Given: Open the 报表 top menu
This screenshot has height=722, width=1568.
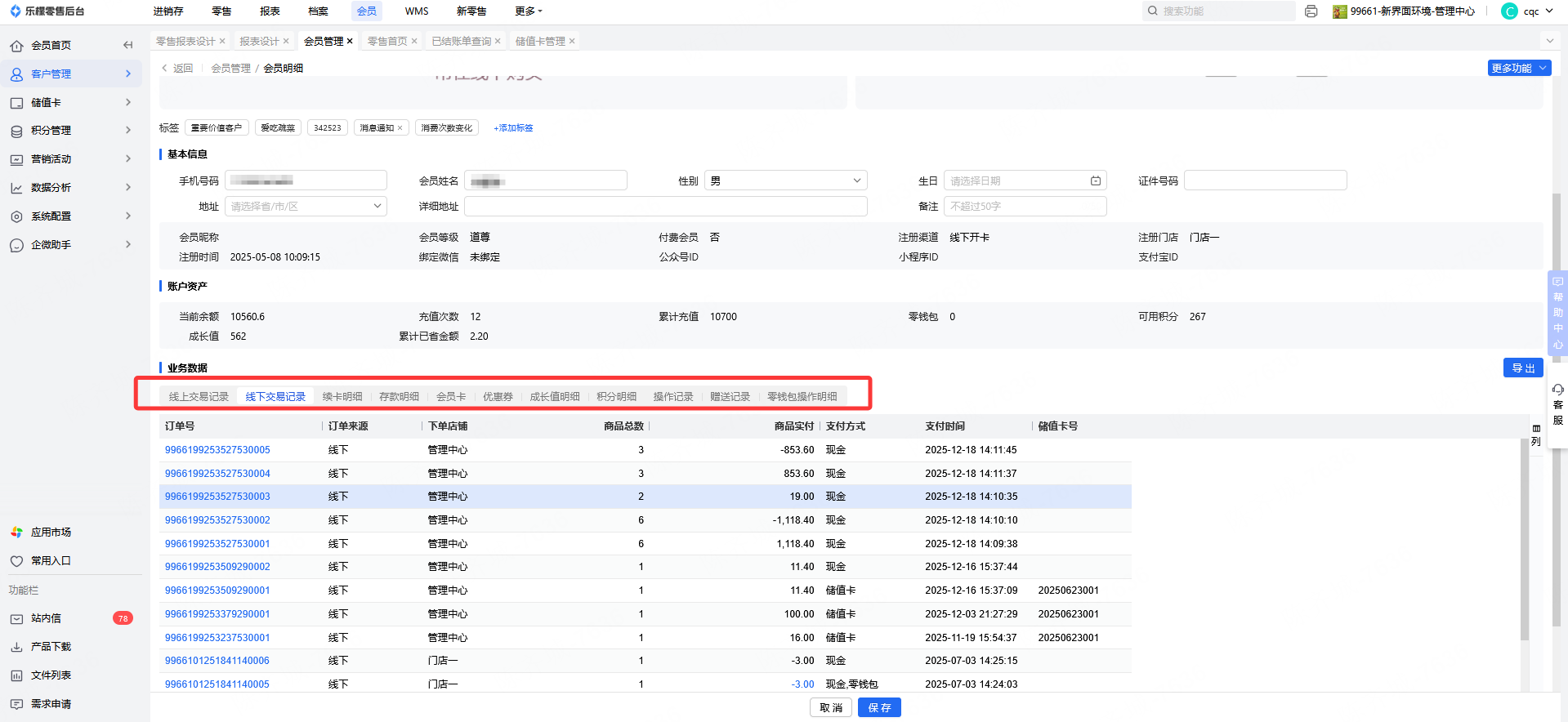Looking at the screenshot, I should (x=270, y=11).
